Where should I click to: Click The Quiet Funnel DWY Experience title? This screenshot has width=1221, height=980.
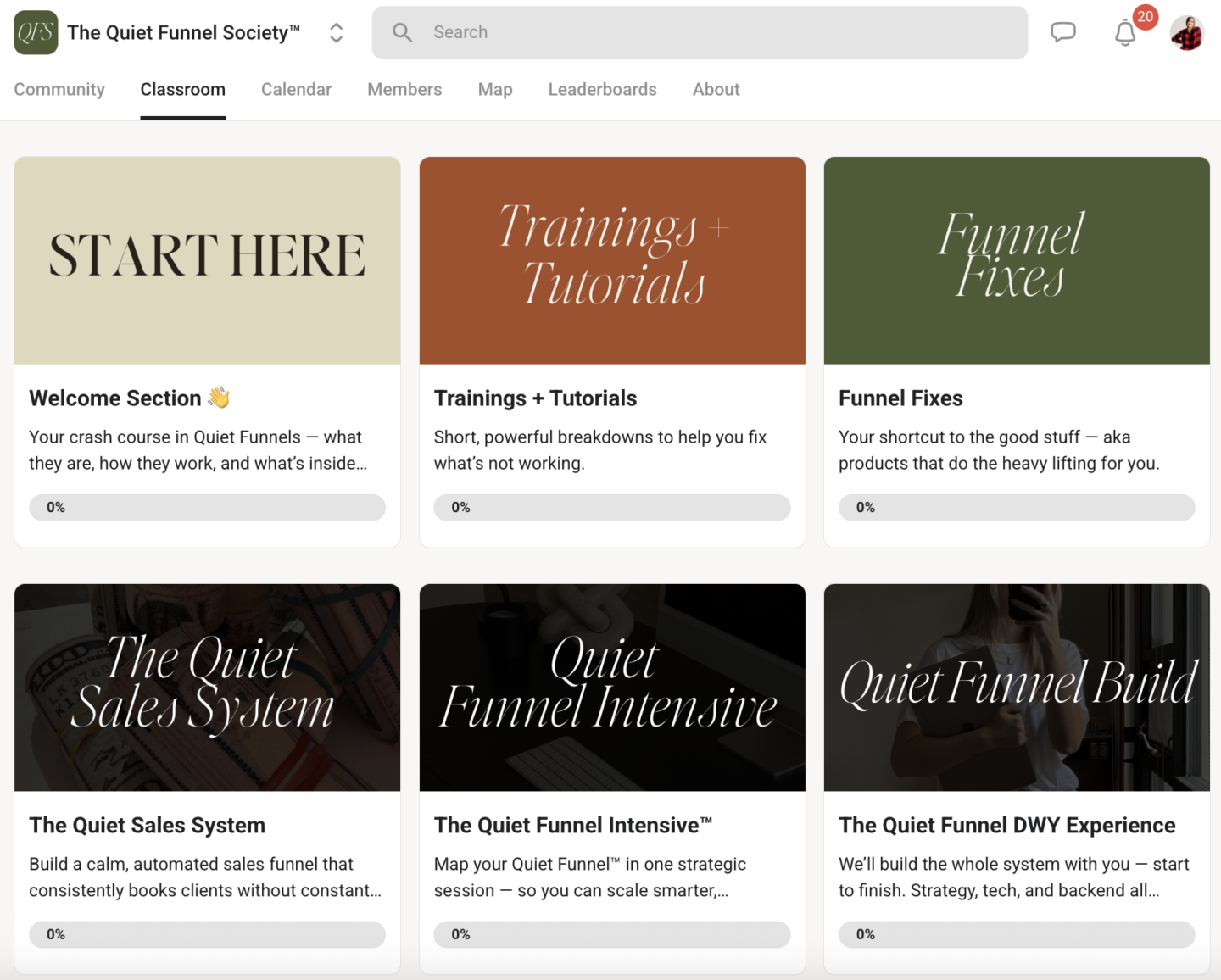point(1006,825)
